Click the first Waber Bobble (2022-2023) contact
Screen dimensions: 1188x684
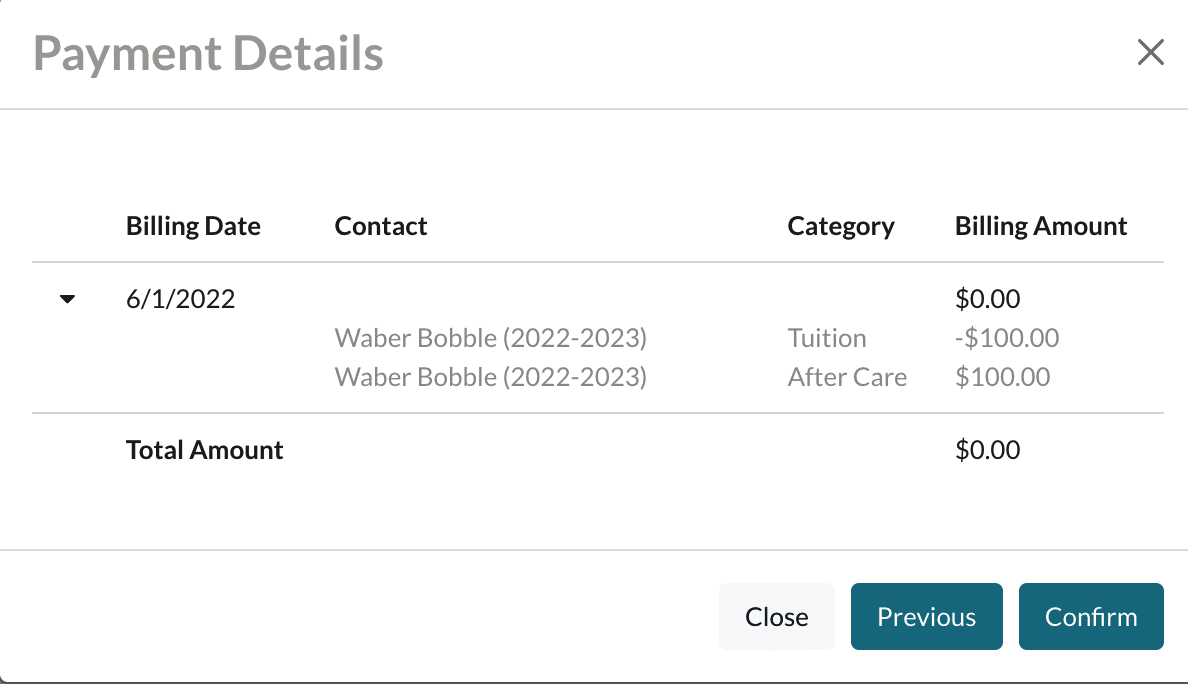coord(490,338)
